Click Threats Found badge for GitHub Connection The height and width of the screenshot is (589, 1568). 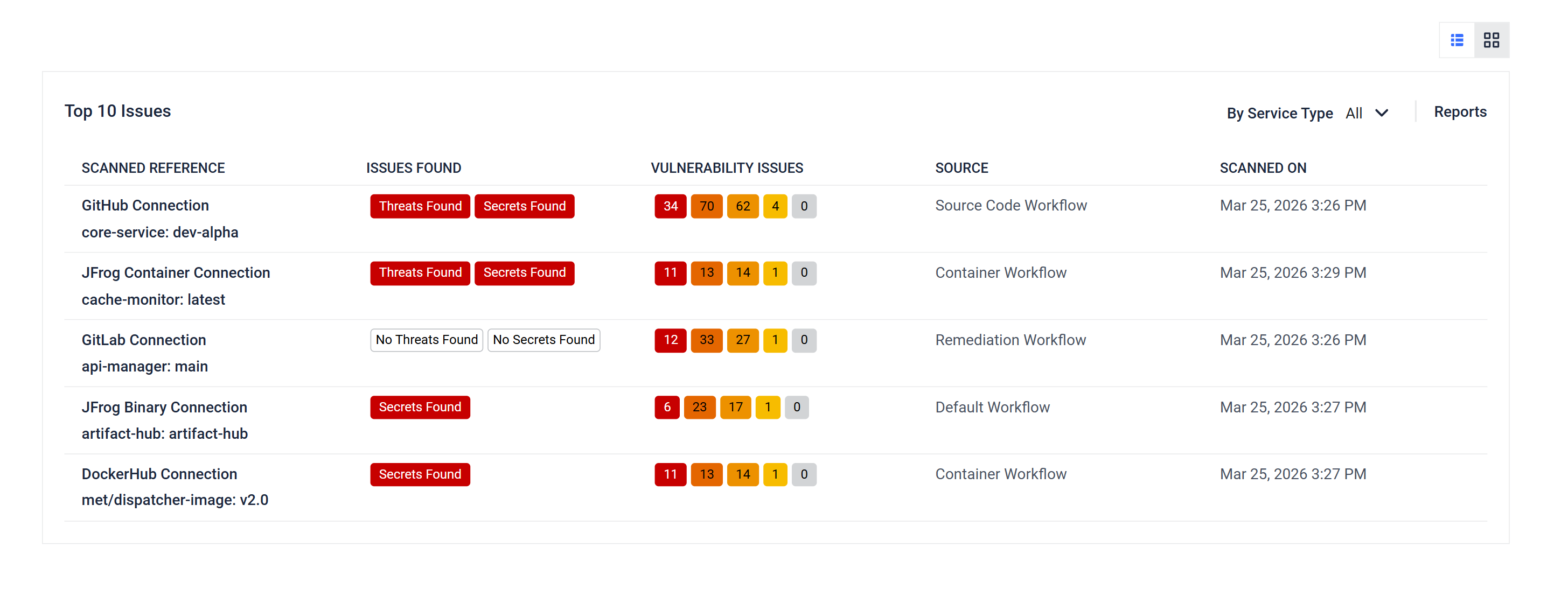pyautogui.click(x=420, y=206)
